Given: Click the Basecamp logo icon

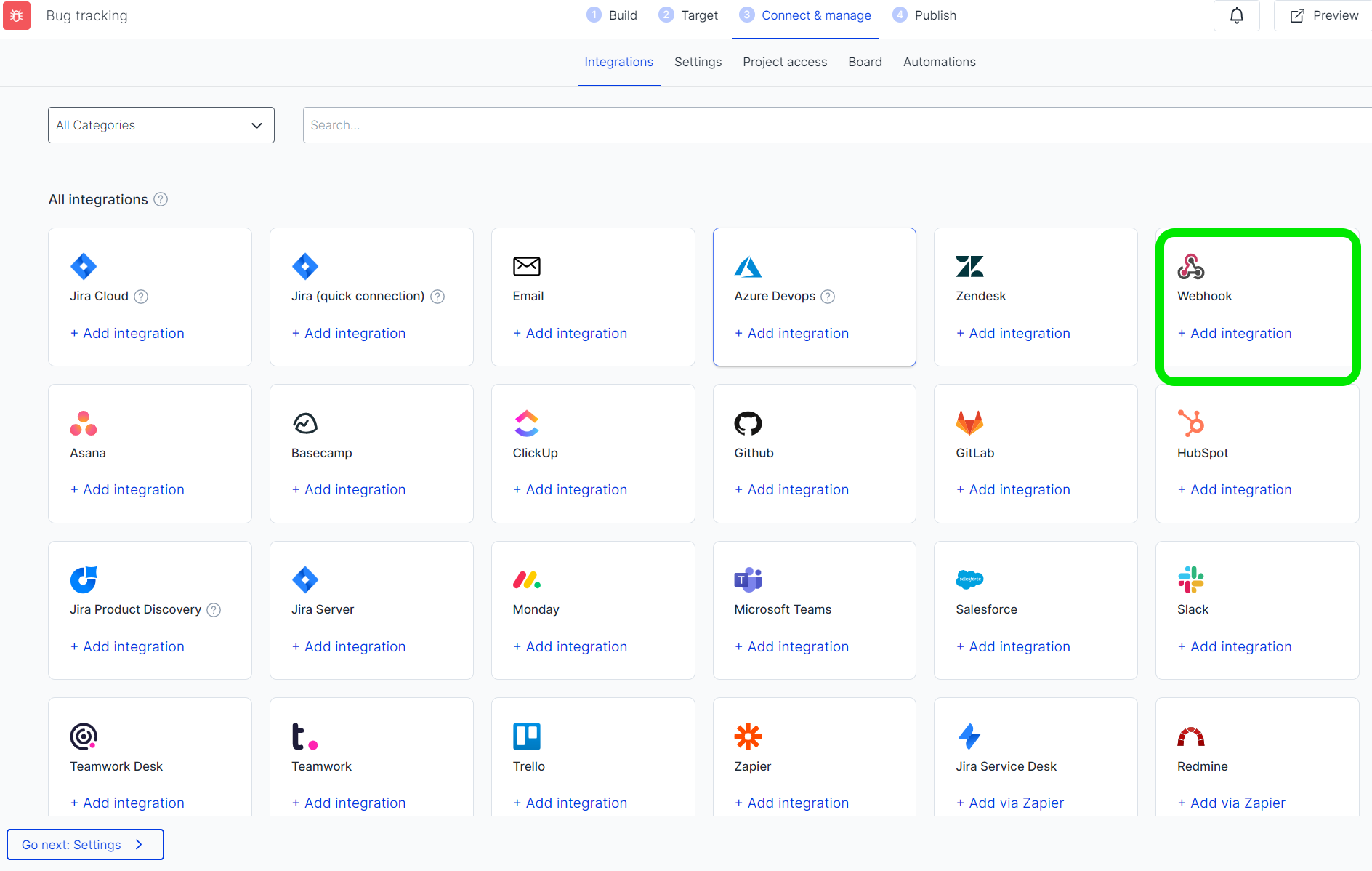Looking at the screenshot, I should [305, 423].
